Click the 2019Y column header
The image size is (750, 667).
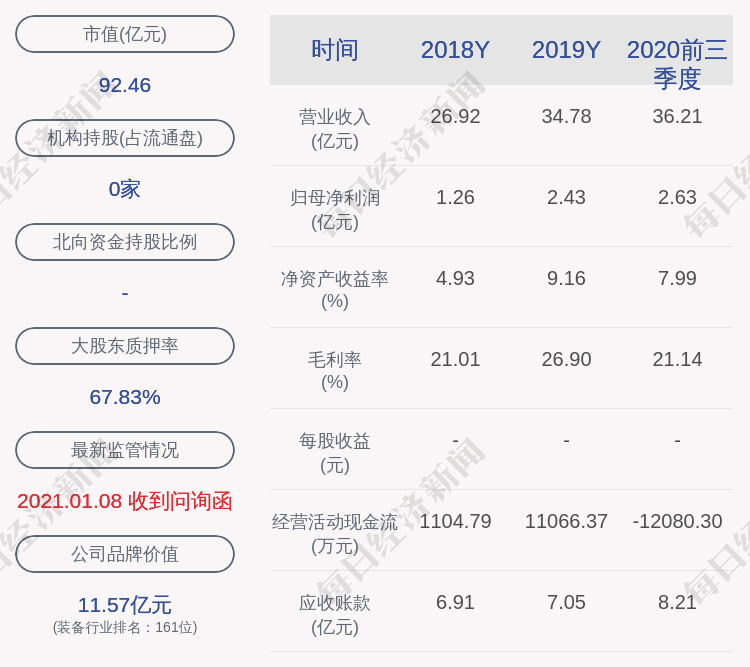tap(566, 50)
